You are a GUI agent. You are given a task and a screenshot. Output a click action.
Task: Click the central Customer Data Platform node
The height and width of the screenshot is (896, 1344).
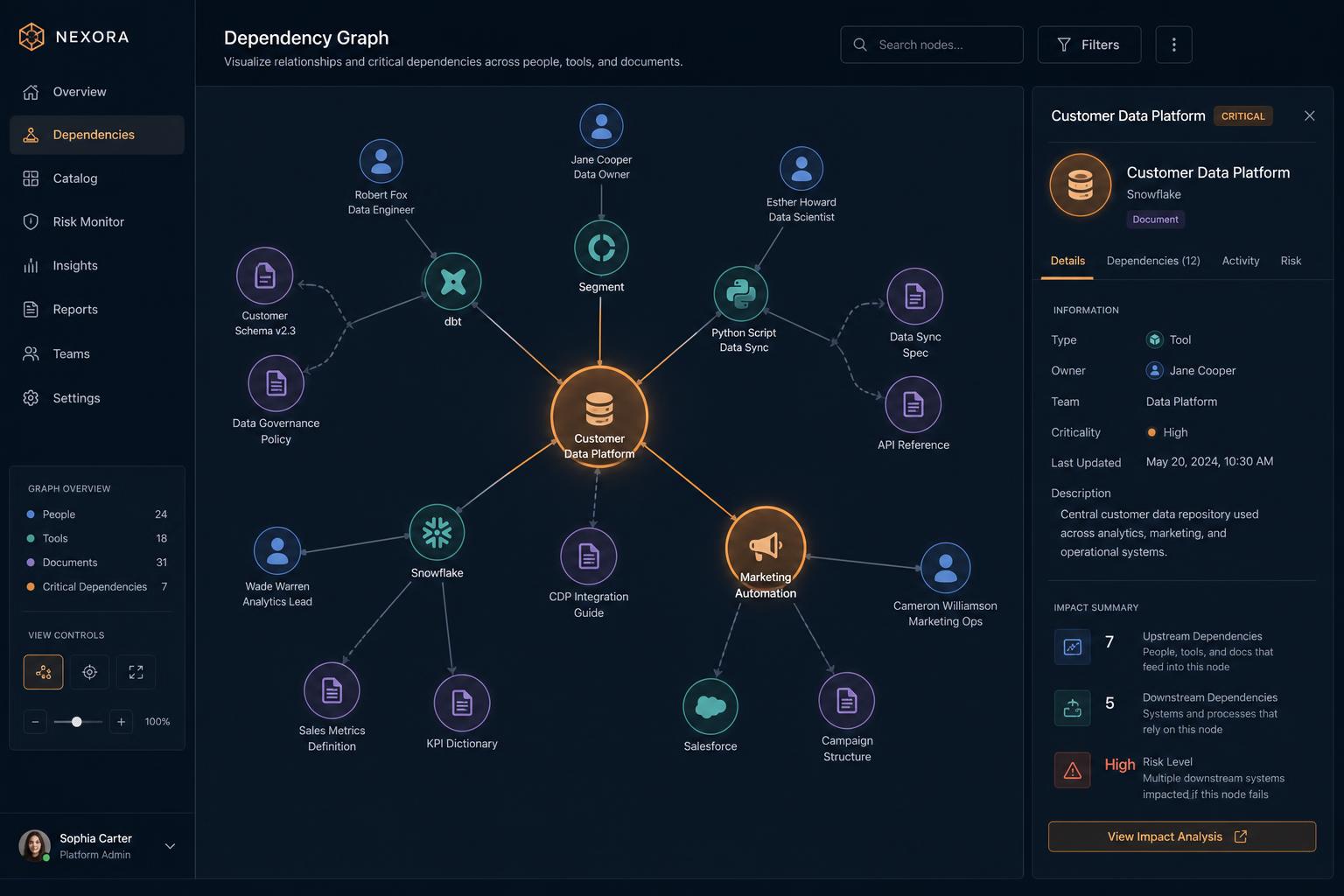click(599, 416)
